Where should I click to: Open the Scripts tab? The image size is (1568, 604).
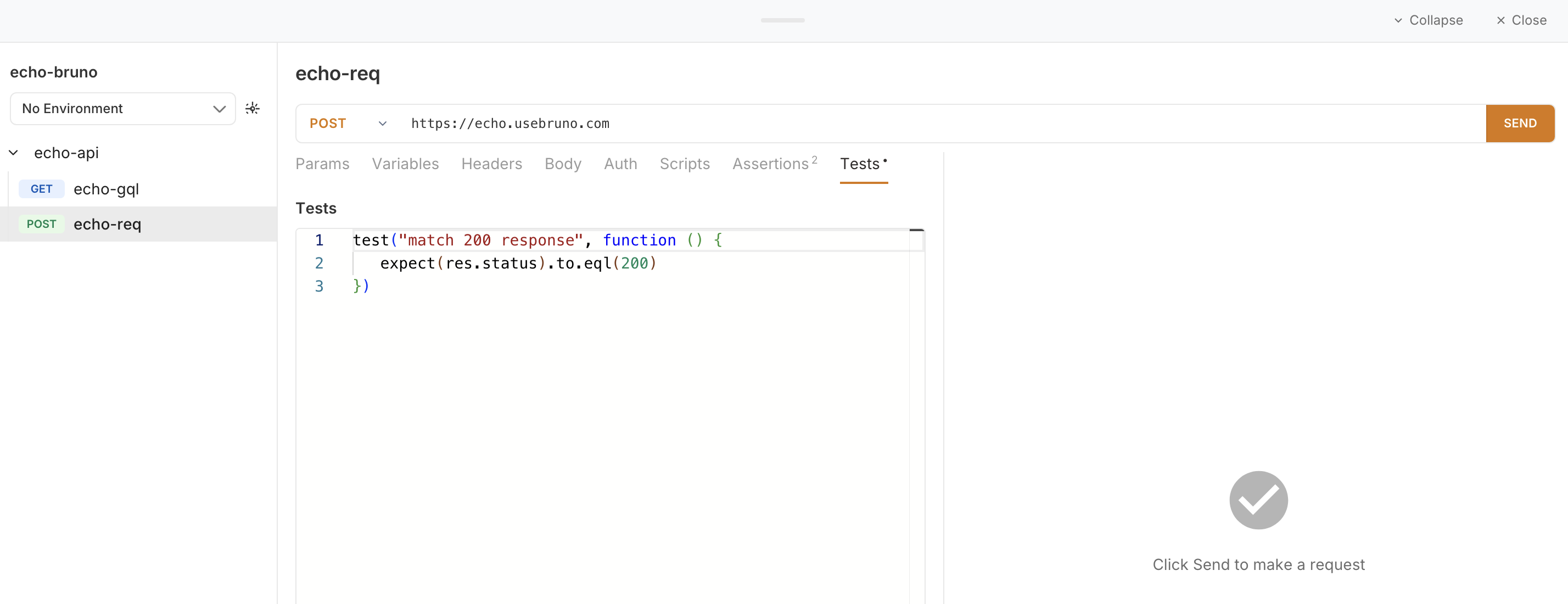click(684, 164)
